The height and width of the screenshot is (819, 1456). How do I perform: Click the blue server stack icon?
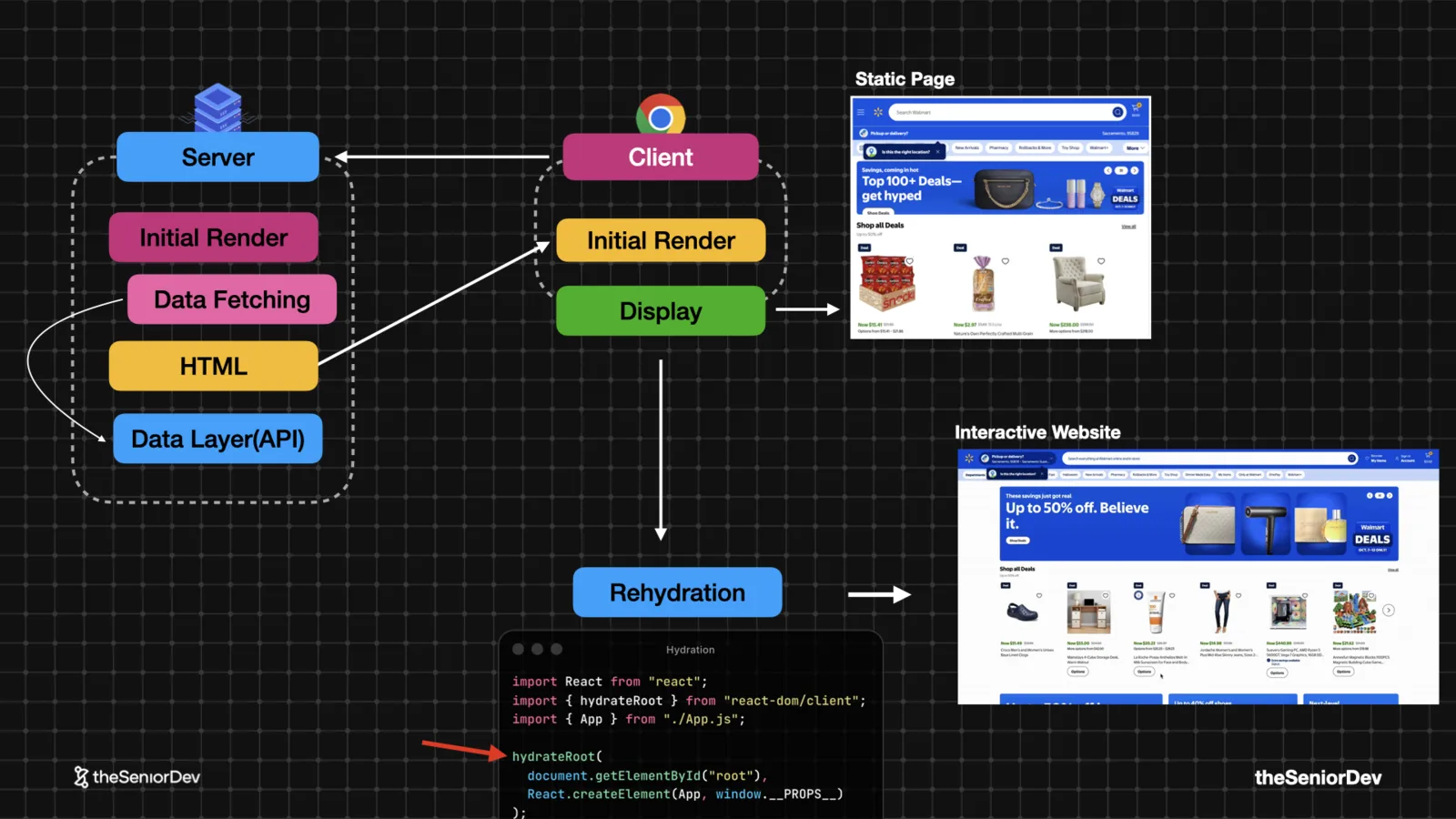pos(218,107)
